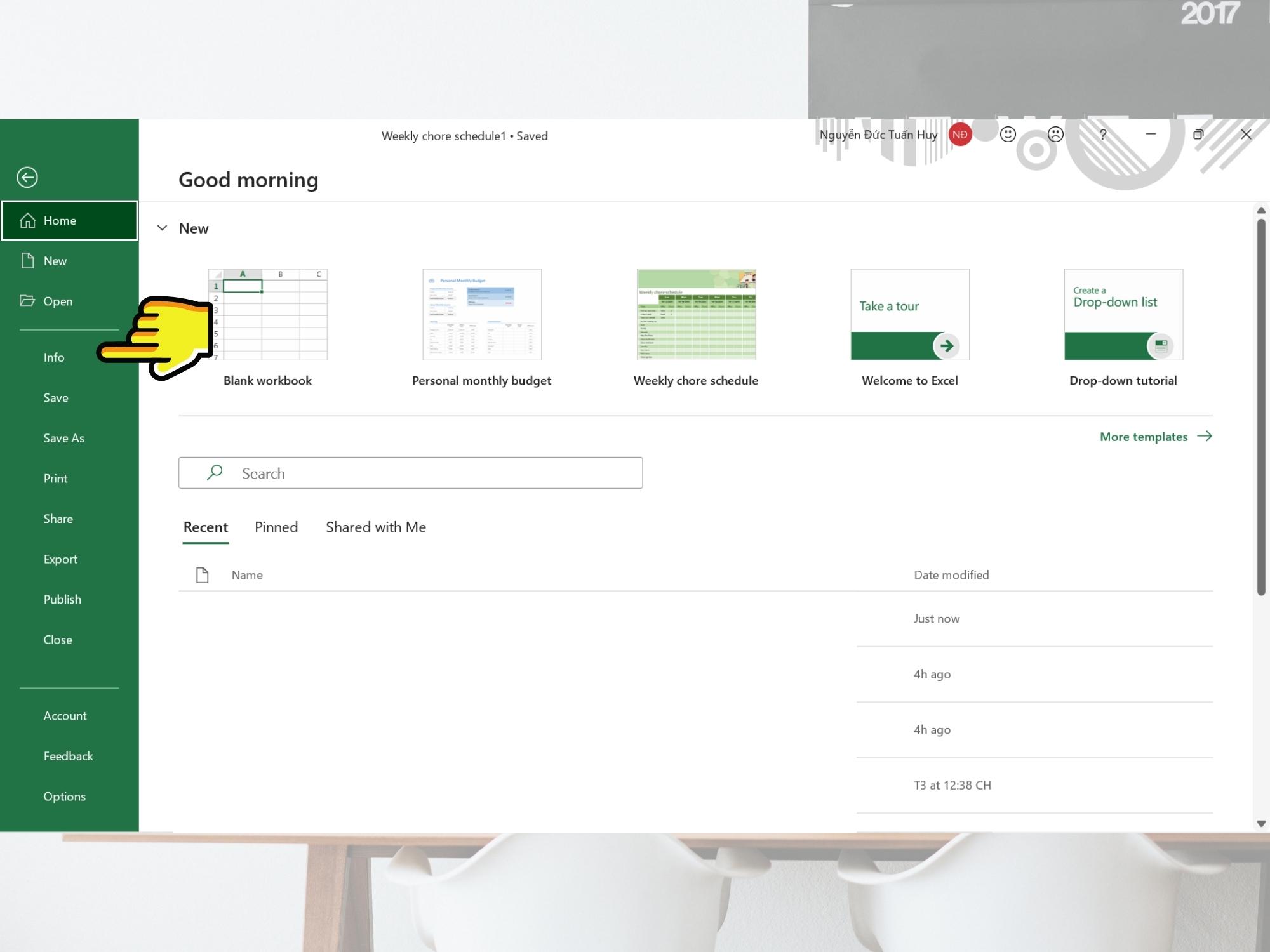This screenshot has width=1270, height=952.
Task: Click the user name Nguyễn Đức Tuấn Huy
Action: coord(878,135)
